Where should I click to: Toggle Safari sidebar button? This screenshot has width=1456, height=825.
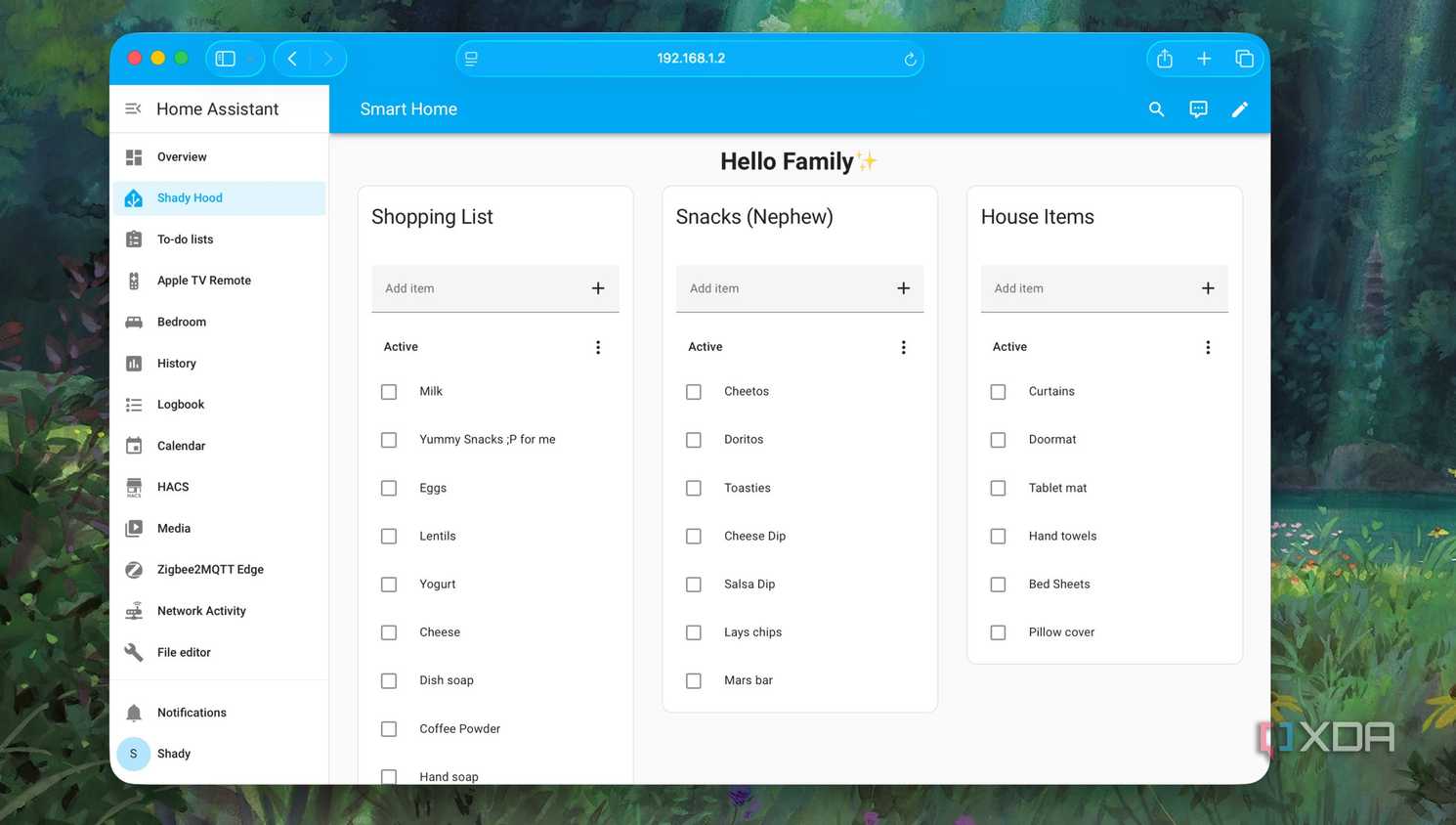[226, 59]
